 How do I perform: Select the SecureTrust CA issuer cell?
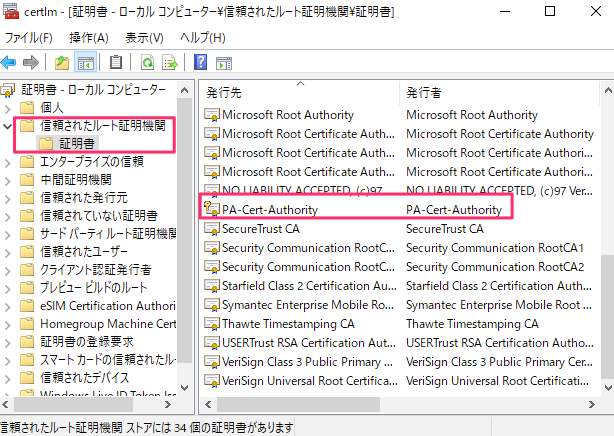[445, 229]
